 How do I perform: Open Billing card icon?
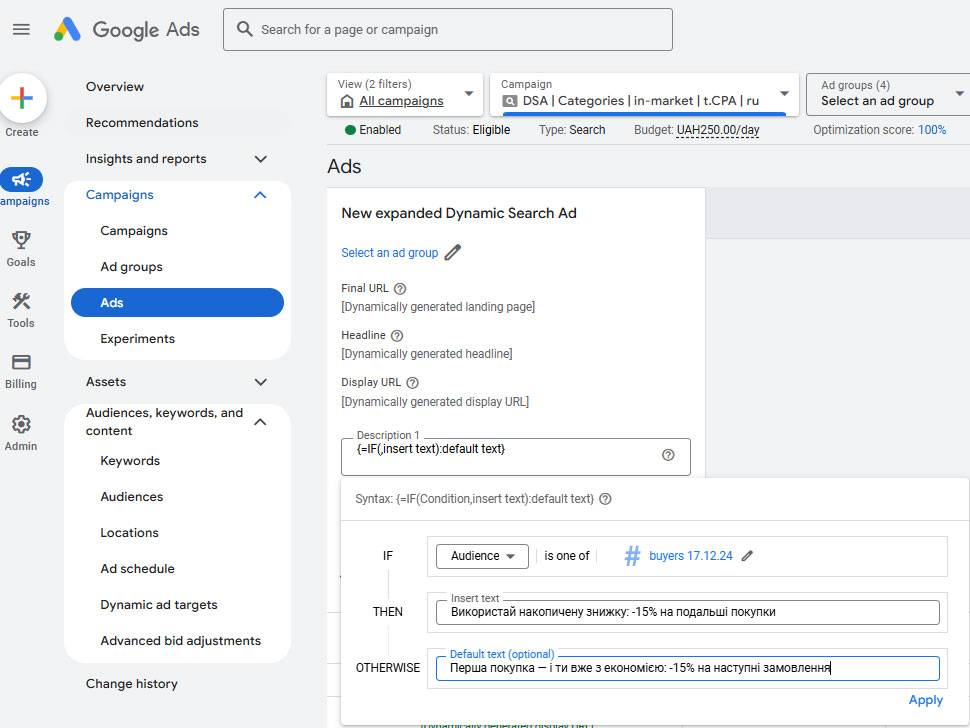[20, 363]
